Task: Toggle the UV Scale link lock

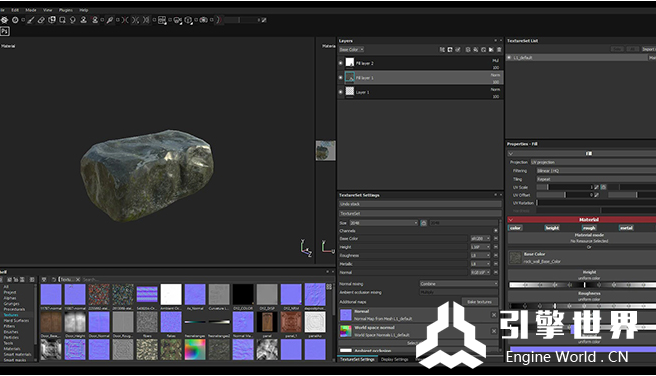Action: pos(603,187)
